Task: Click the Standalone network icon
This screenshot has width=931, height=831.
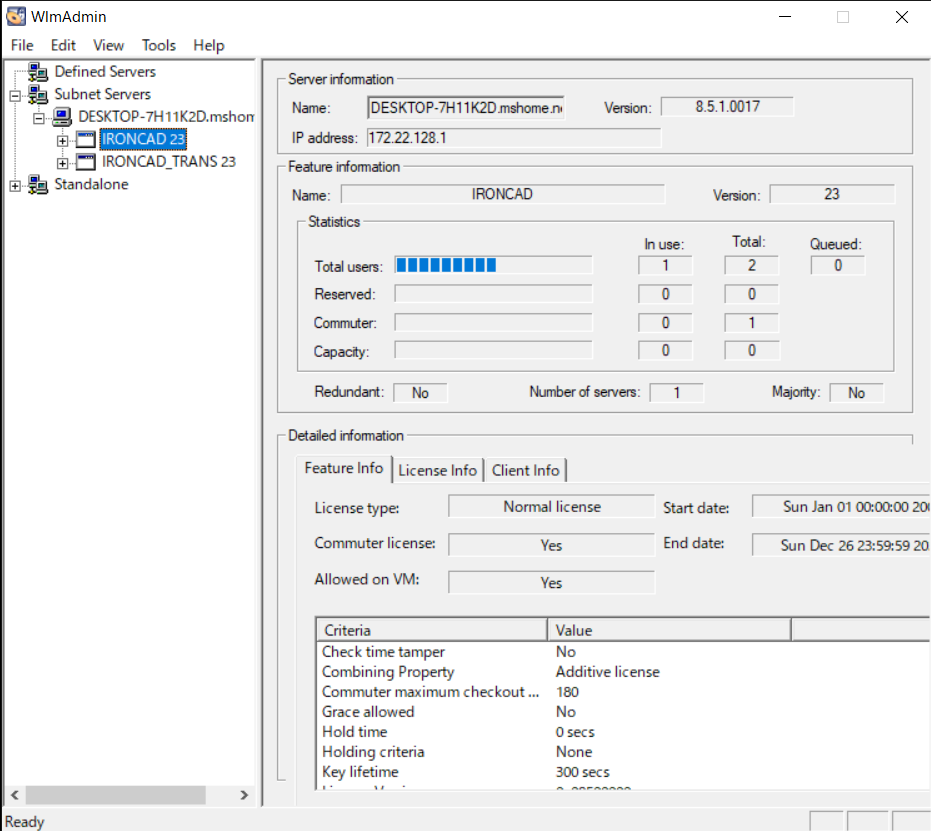Action: [x=38, y=185]
